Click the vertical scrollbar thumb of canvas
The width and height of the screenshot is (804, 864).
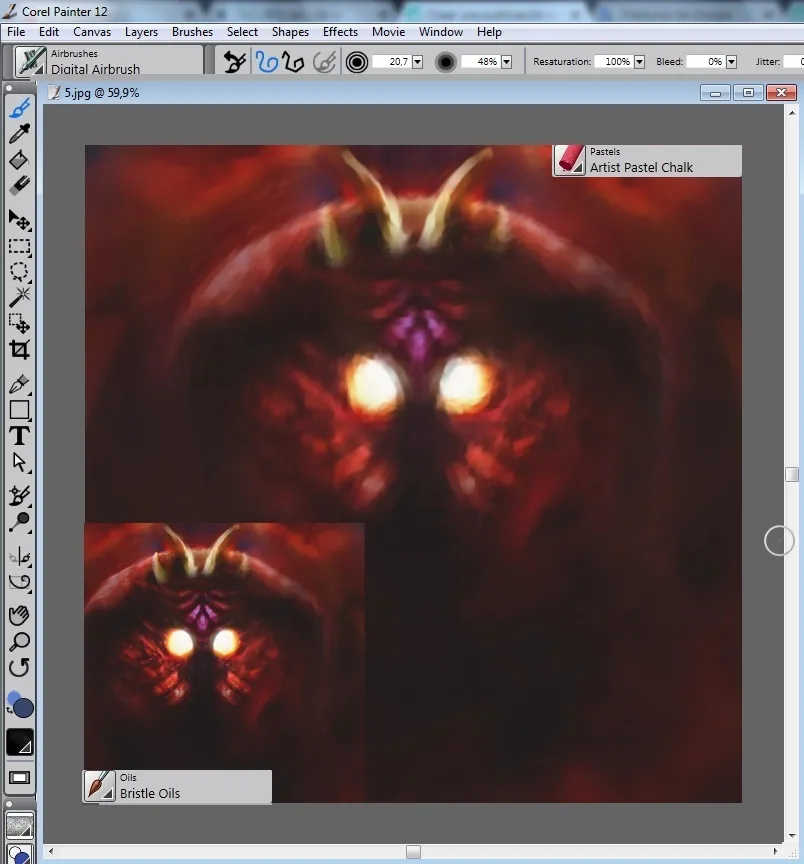click(x=792, y=474)
